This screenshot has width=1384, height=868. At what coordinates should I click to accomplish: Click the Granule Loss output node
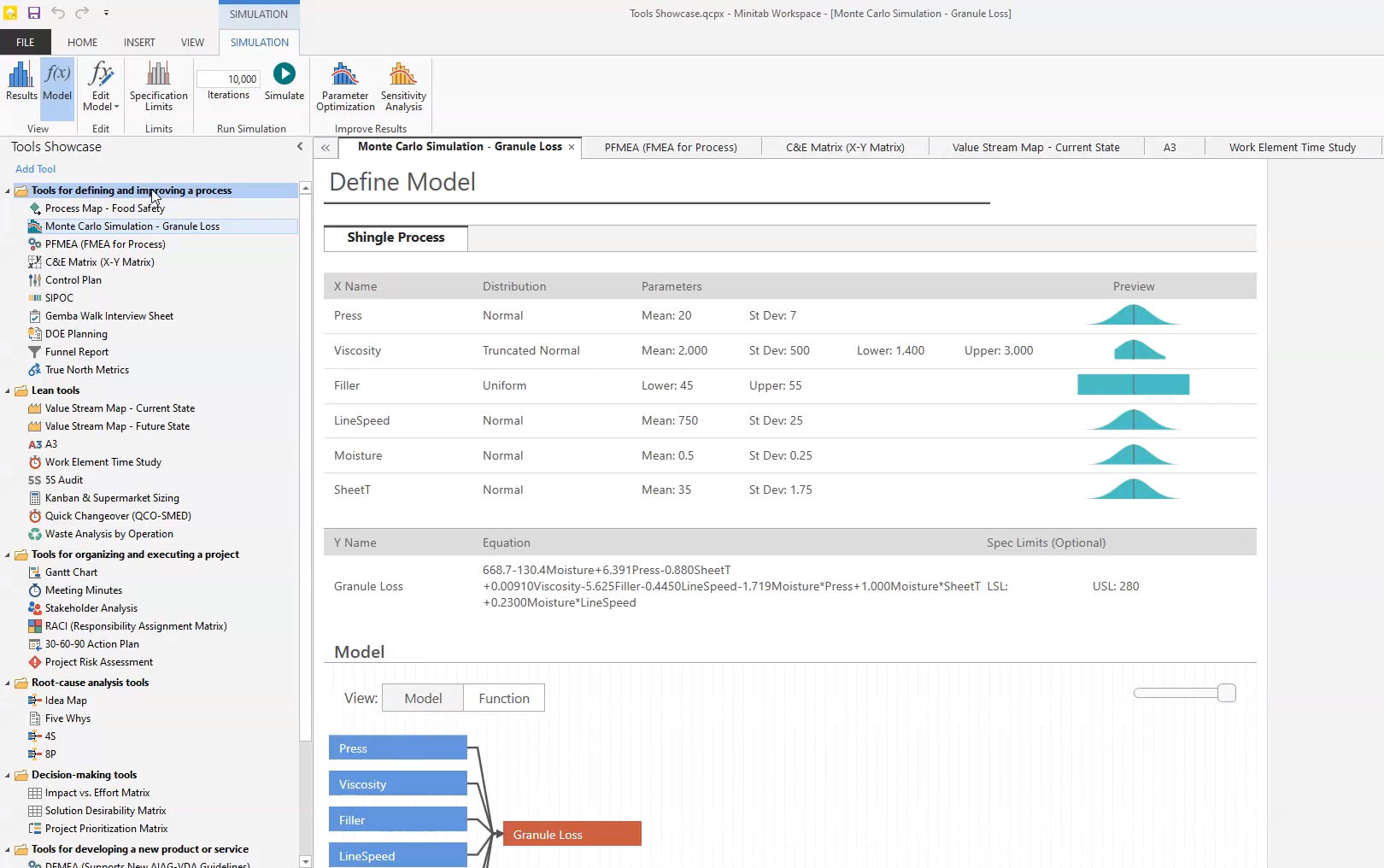pyautogui.click(x=572, y=835)
